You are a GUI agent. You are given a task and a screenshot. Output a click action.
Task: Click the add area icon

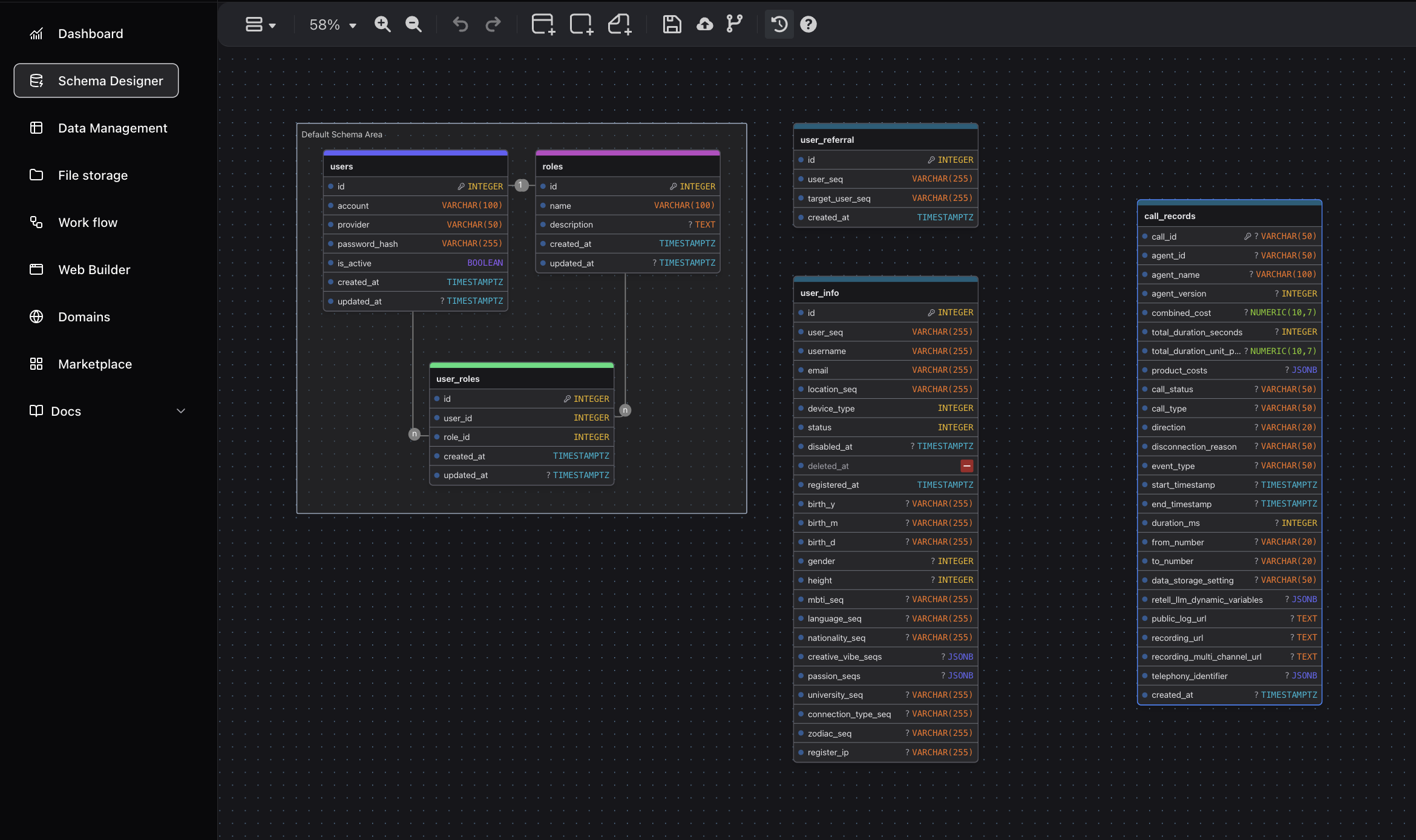coord(581,24)
